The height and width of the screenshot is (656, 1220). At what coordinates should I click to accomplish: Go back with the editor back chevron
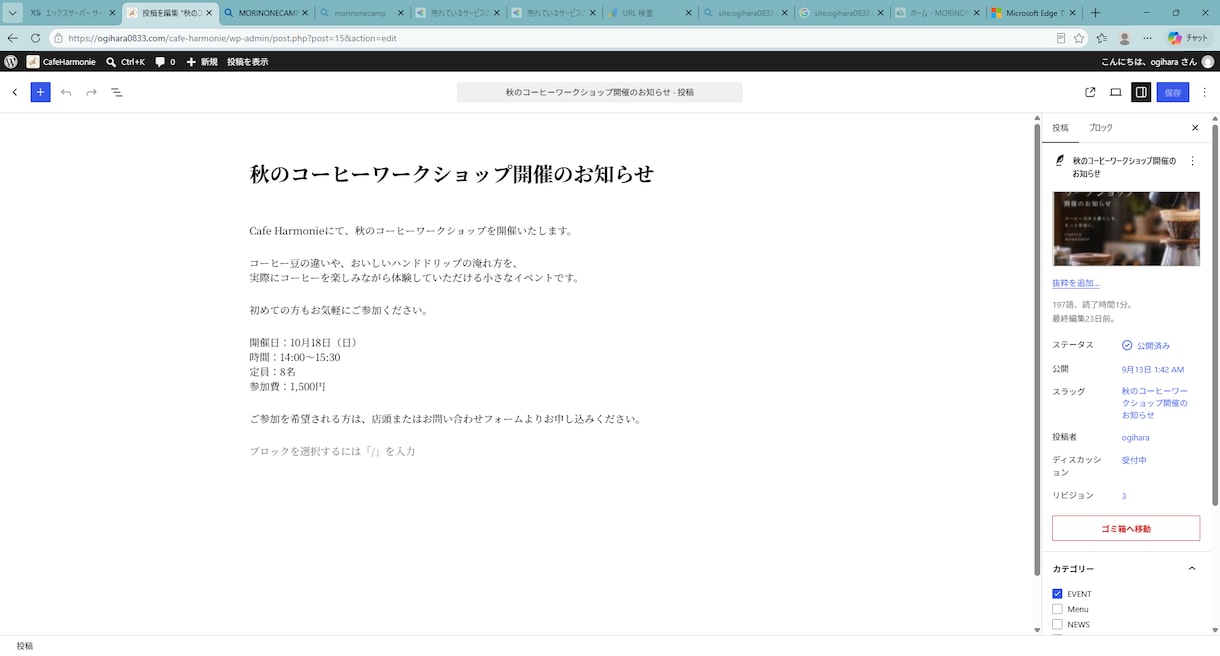point(15,92)
